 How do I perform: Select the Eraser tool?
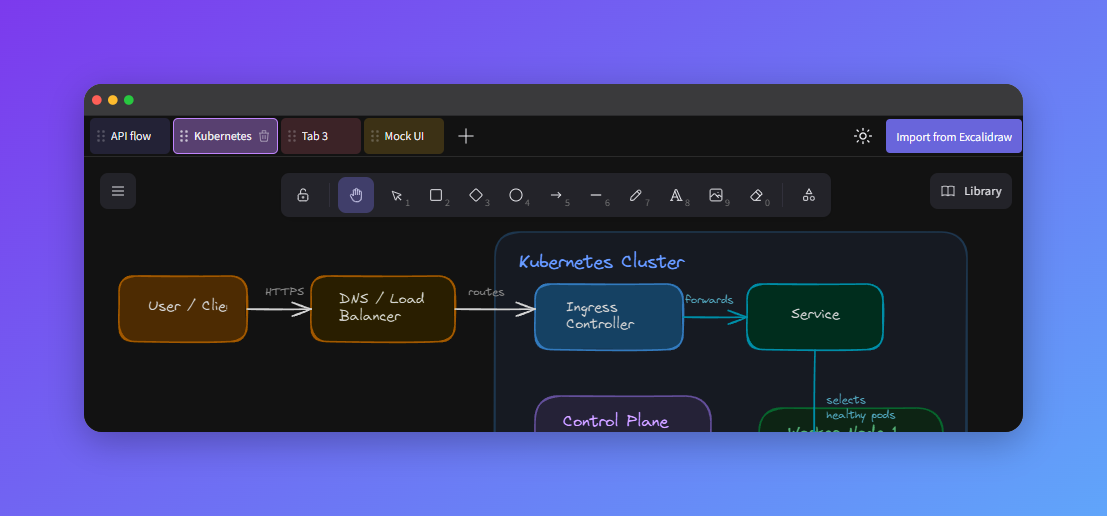tap(756, 196)
